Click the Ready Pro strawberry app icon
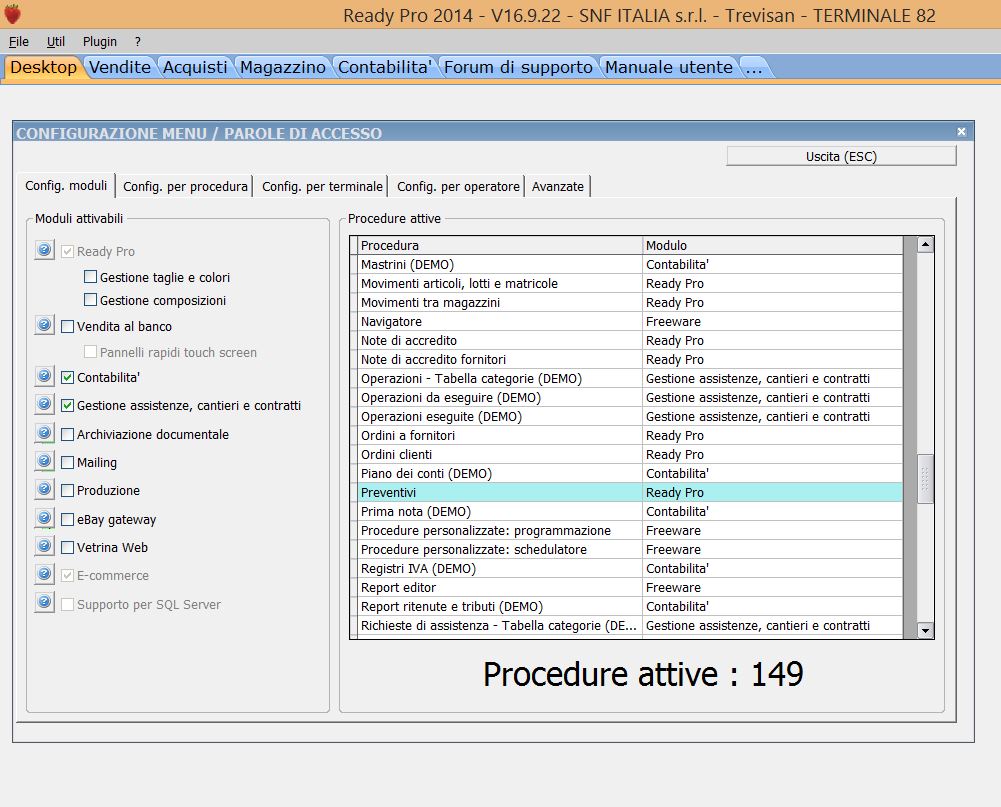Image resolution: width=1001 pixels, height=807 pixels. (12, 13)
